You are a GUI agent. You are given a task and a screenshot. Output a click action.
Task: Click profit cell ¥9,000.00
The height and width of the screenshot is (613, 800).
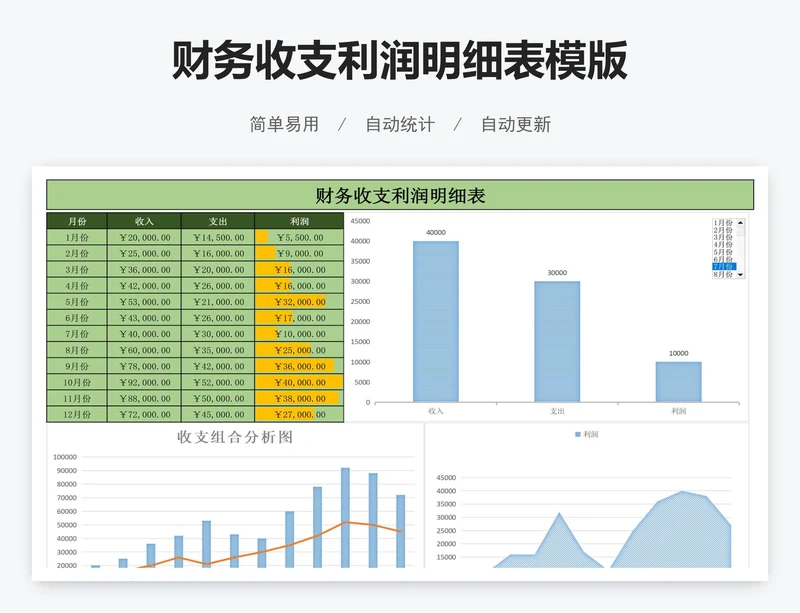(x=299, y=254)
